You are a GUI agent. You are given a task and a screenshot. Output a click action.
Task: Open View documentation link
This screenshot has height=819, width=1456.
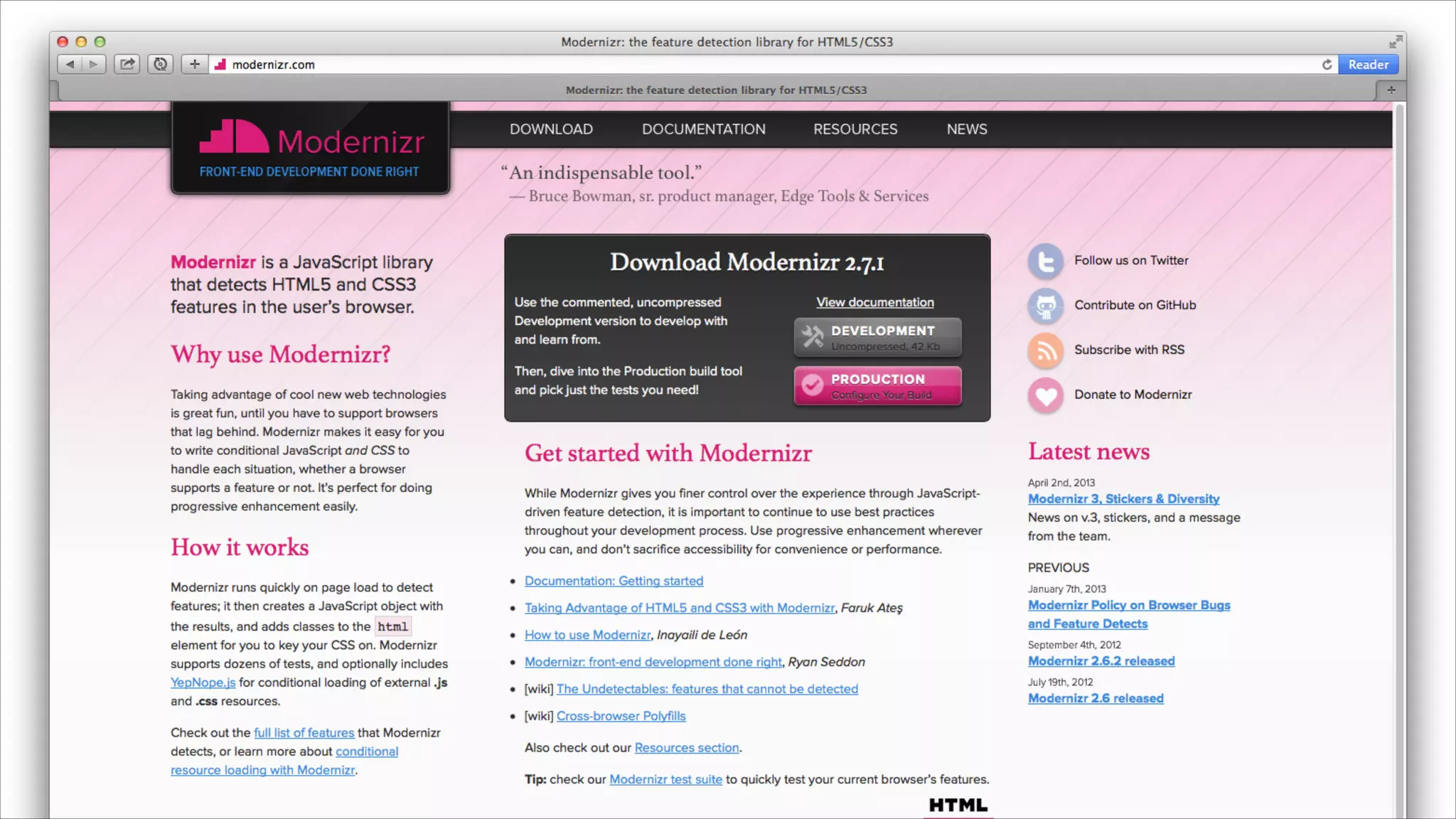click(874, 302)
